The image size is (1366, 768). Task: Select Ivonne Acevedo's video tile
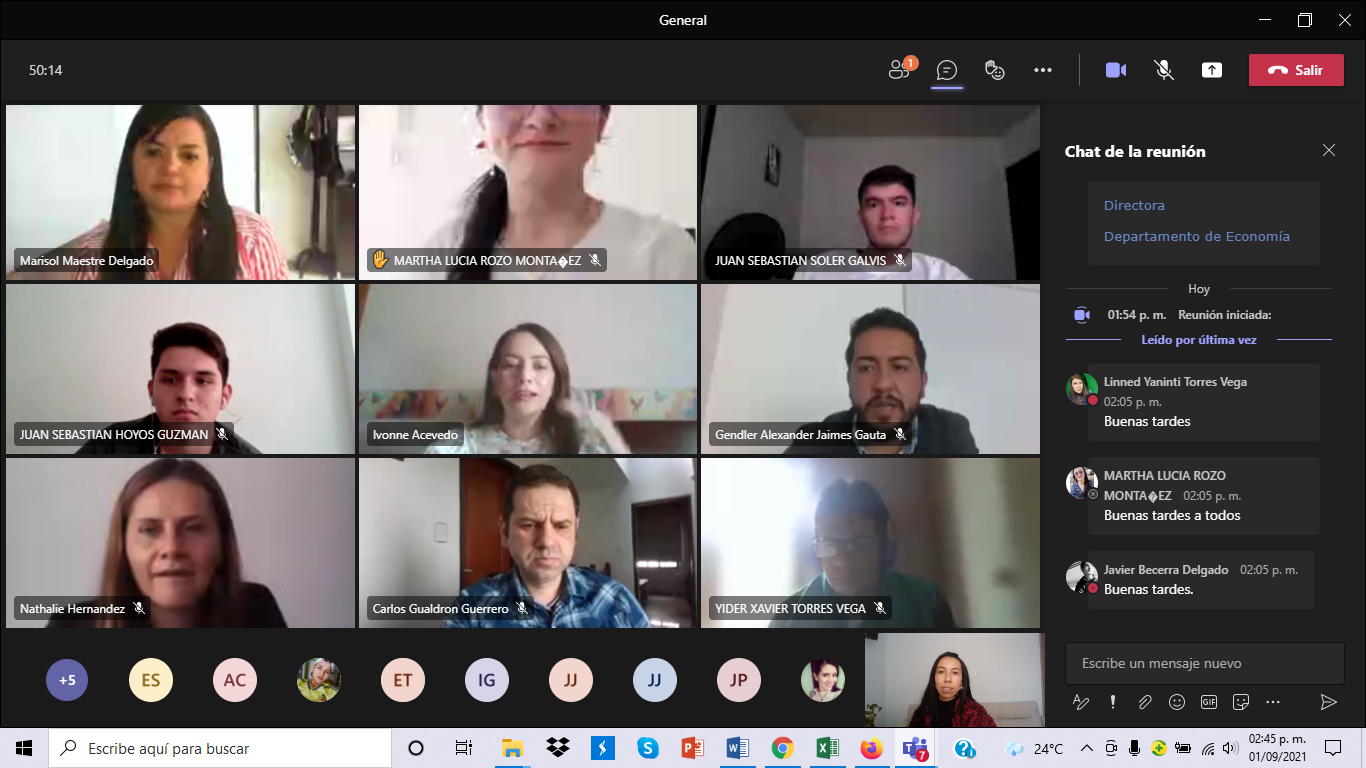coord(528,368)
